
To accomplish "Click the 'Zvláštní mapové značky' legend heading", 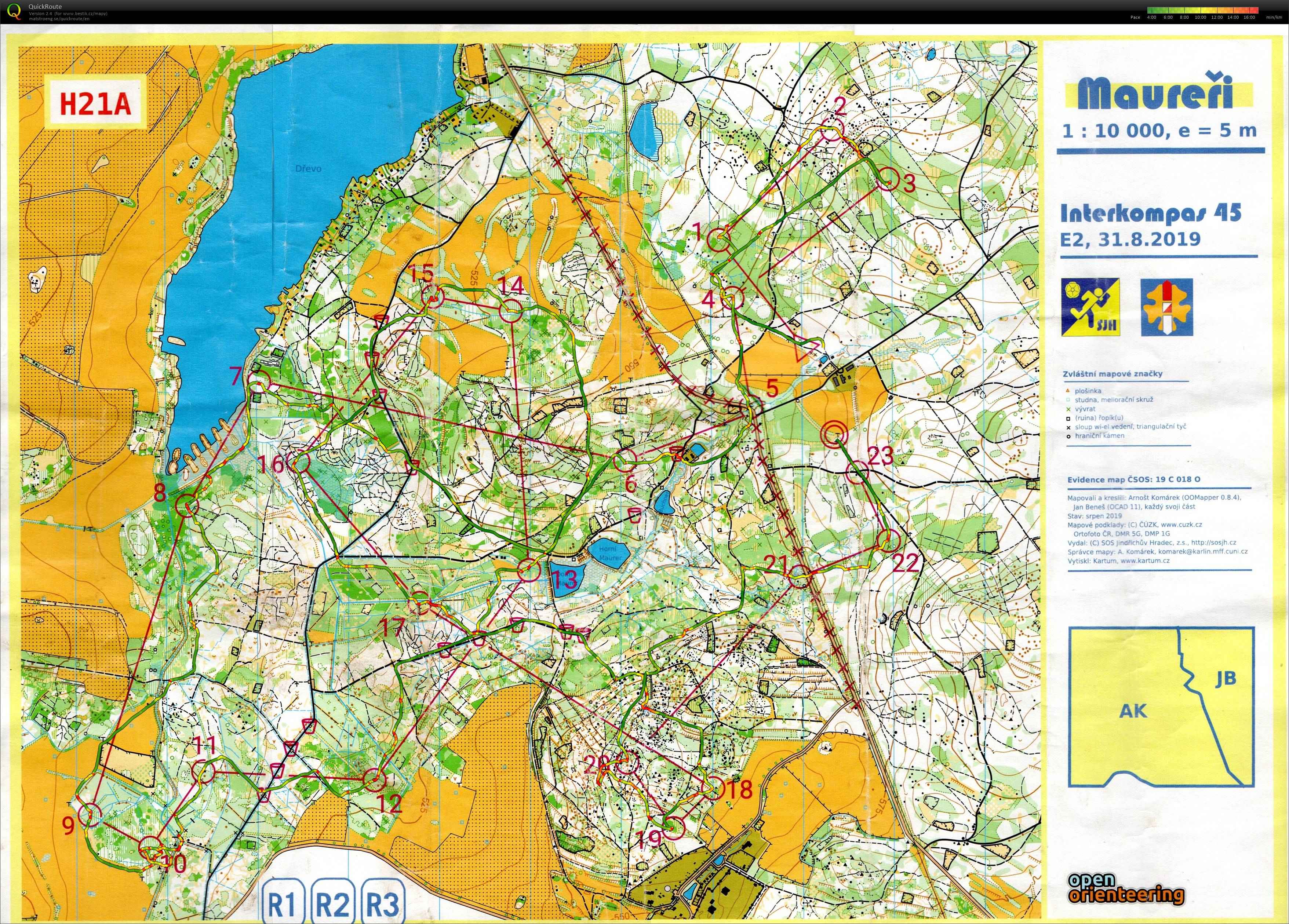I will 1112,374.
